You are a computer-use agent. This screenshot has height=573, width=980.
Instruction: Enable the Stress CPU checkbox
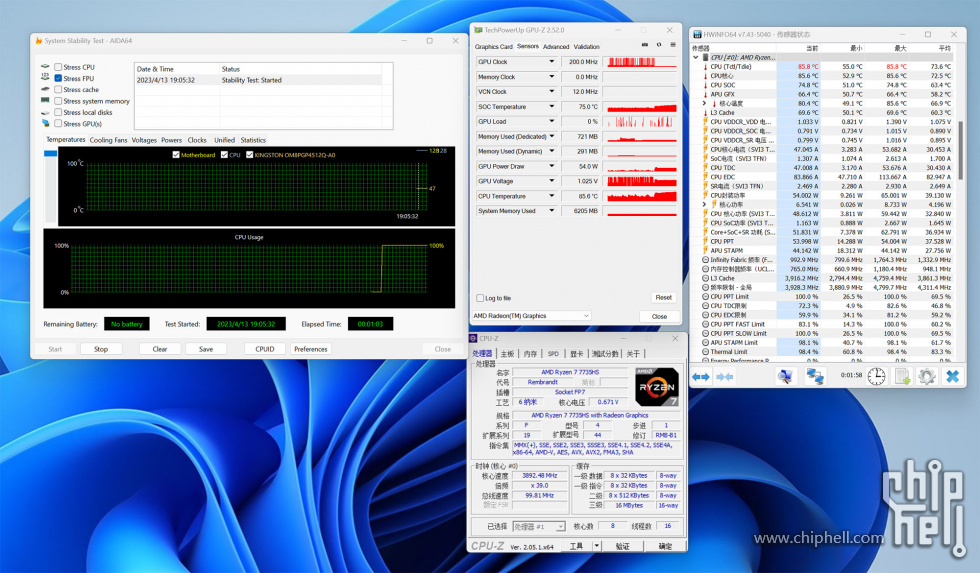coord(58,67)
